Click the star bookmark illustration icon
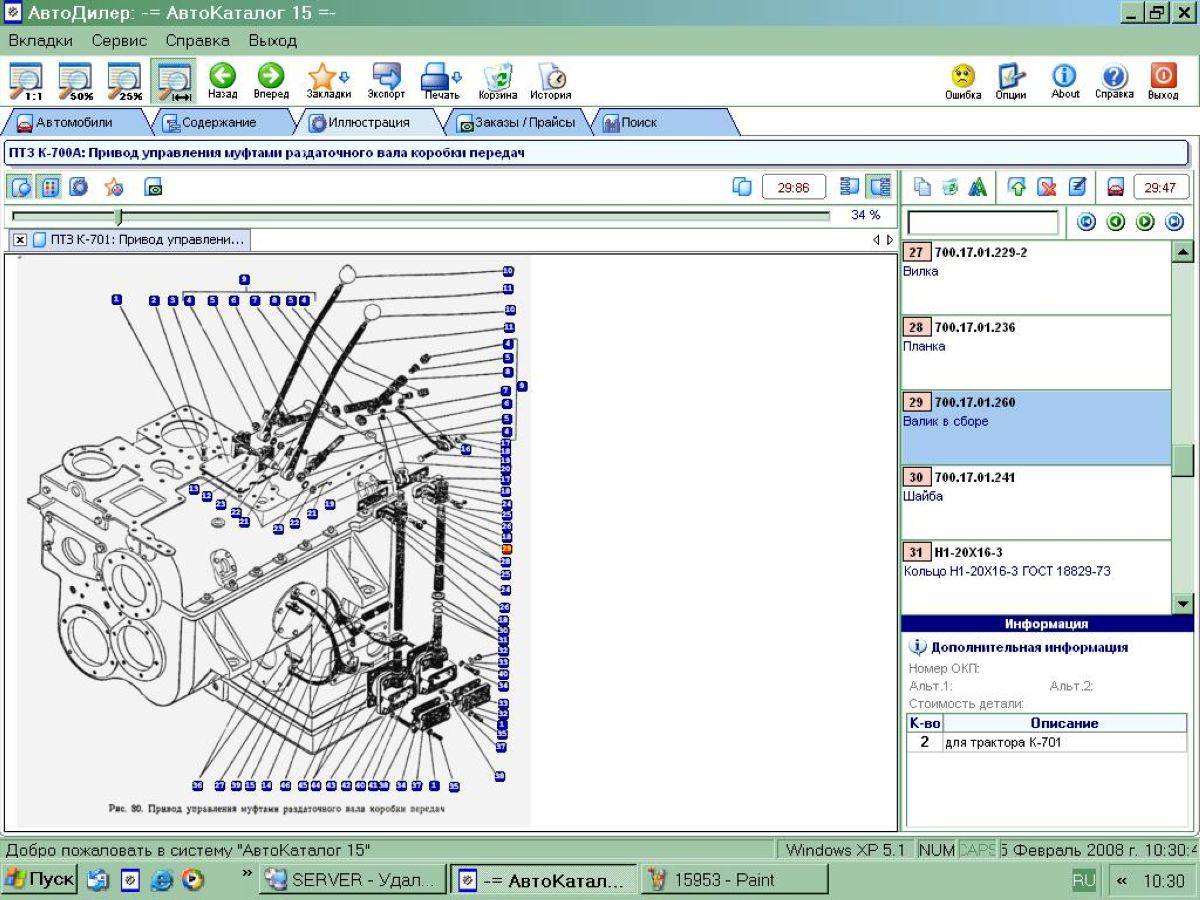1200x900 pixels. click(x=114, y=187)
